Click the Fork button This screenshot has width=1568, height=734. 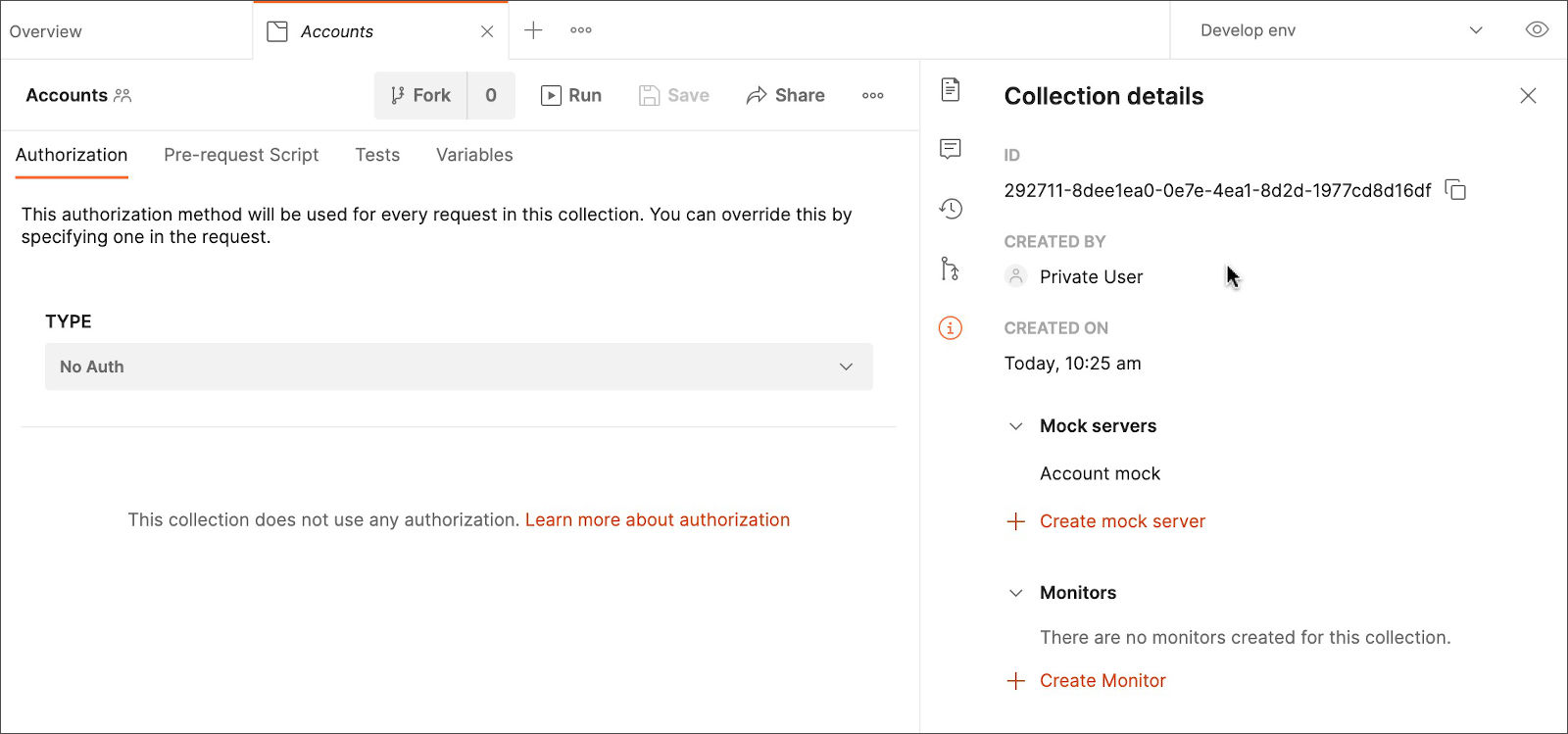tap(421, 95)
